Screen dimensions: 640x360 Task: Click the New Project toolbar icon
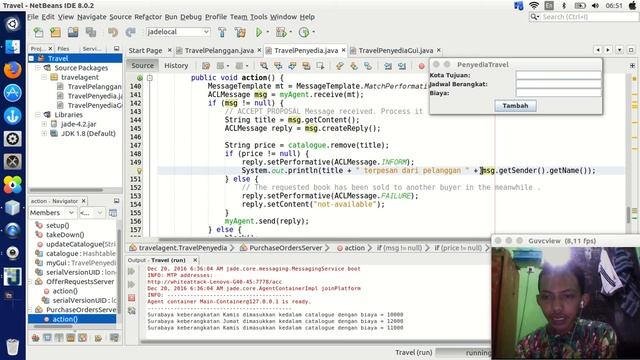click(x=56, y=32)
